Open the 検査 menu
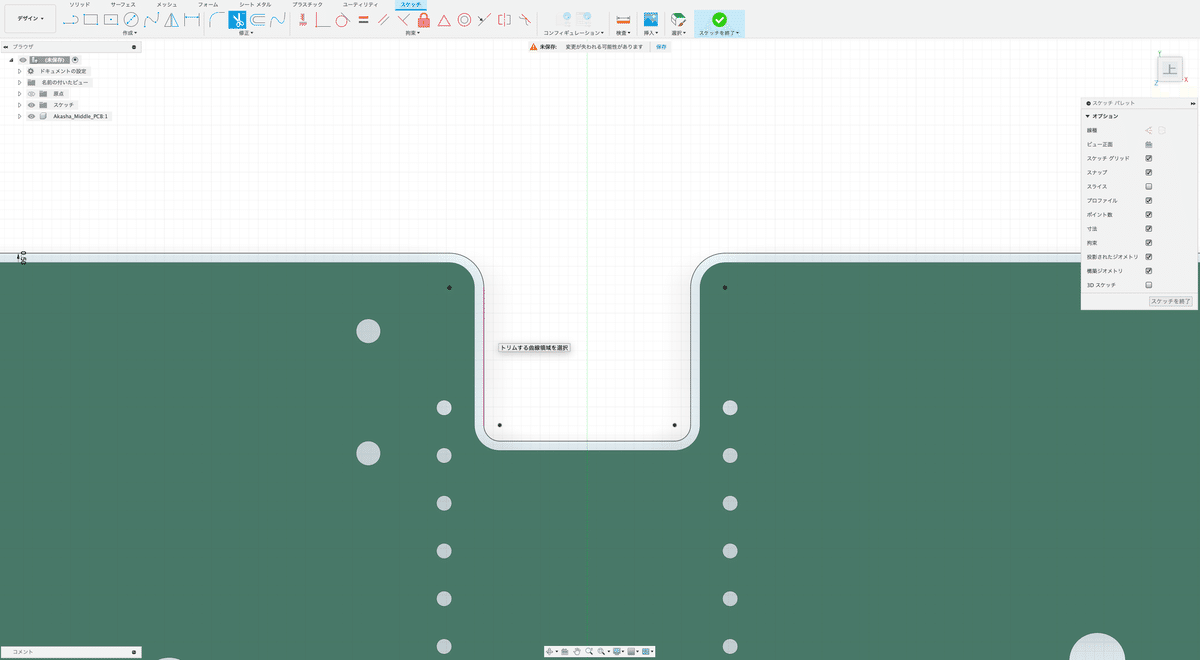 tap(623, 33)
